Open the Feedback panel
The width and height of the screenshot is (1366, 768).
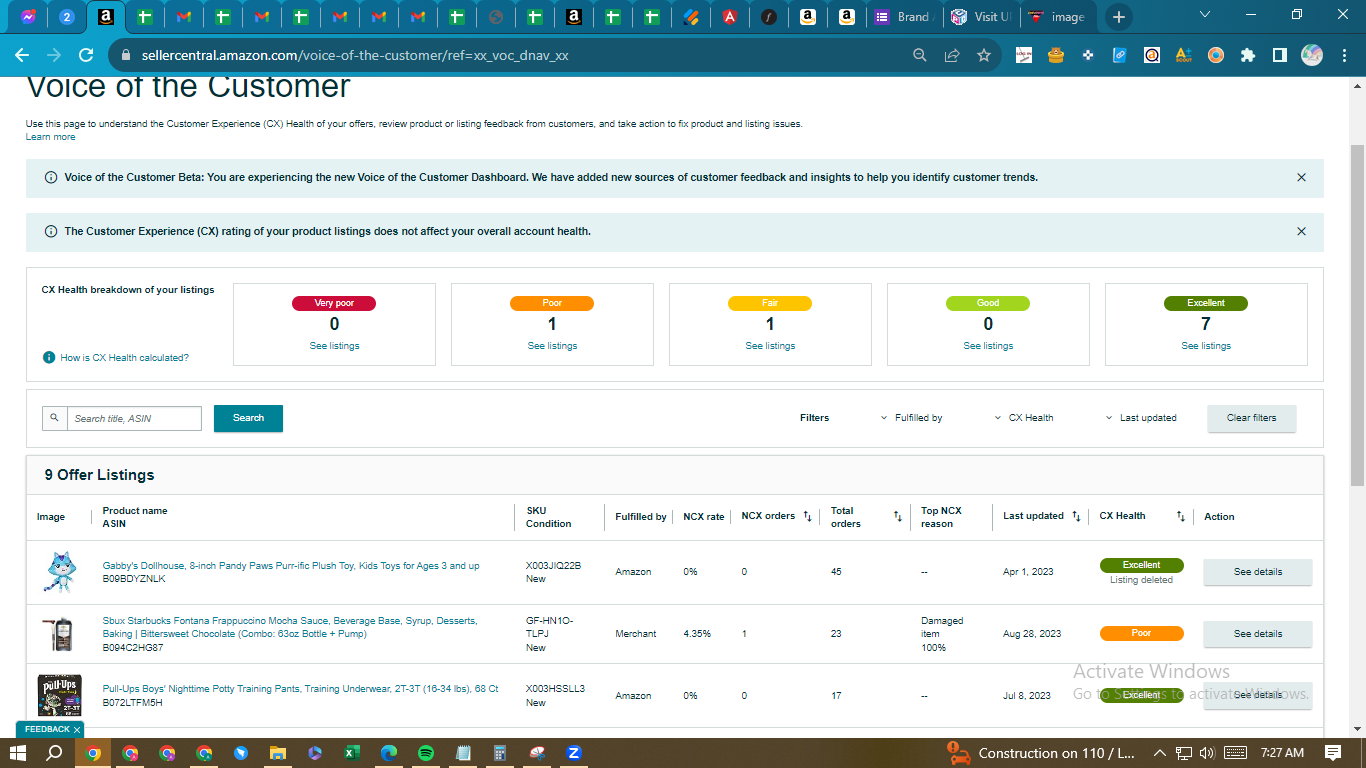pyautogui.click(x=47, y=730)
